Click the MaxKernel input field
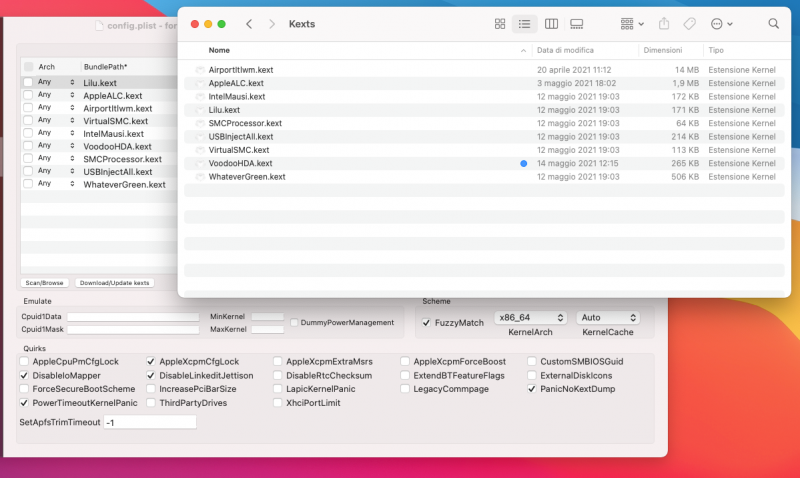Screen dimensions: 800x478 267,330
